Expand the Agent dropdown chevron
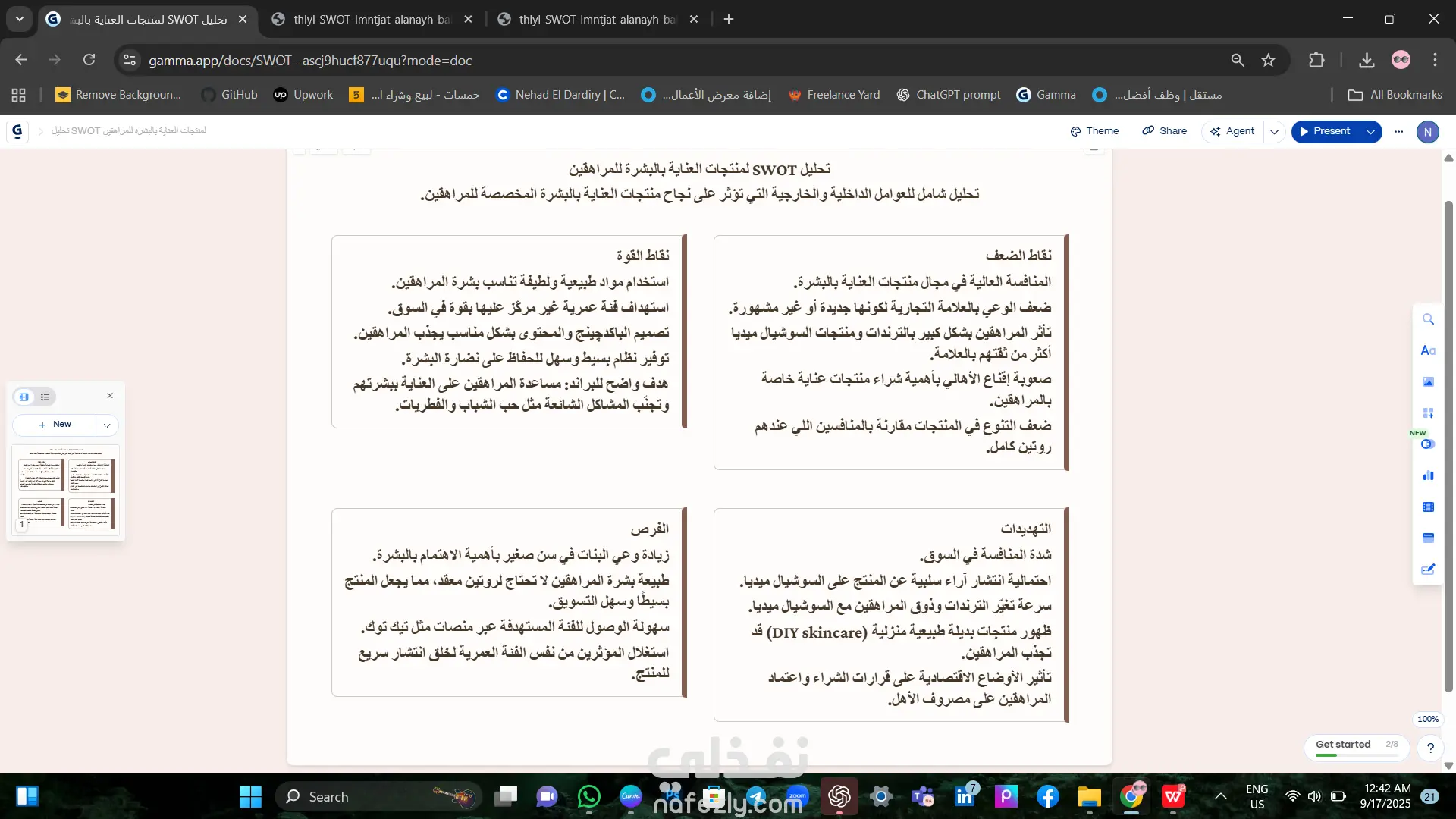The height and width of the screenshot is (819, 1456). (x=1274, y=131)
